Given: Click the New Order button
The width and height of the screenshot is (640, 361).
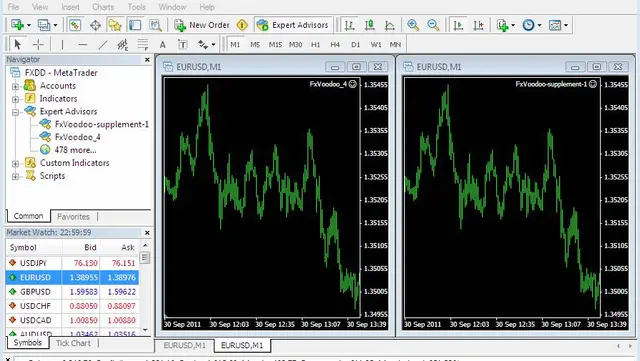Looking at the screenshot, I should point(202,25).
